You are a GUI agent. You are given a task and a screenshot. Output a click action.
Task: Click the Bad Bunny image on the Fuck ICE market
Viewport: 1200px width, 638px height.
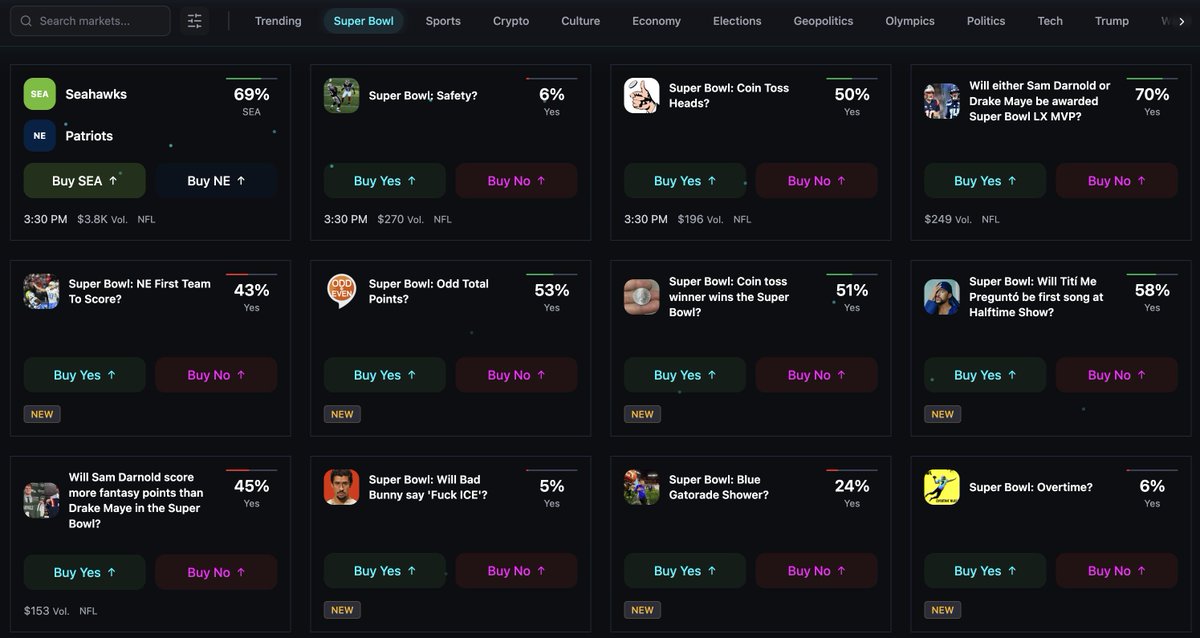341,487
